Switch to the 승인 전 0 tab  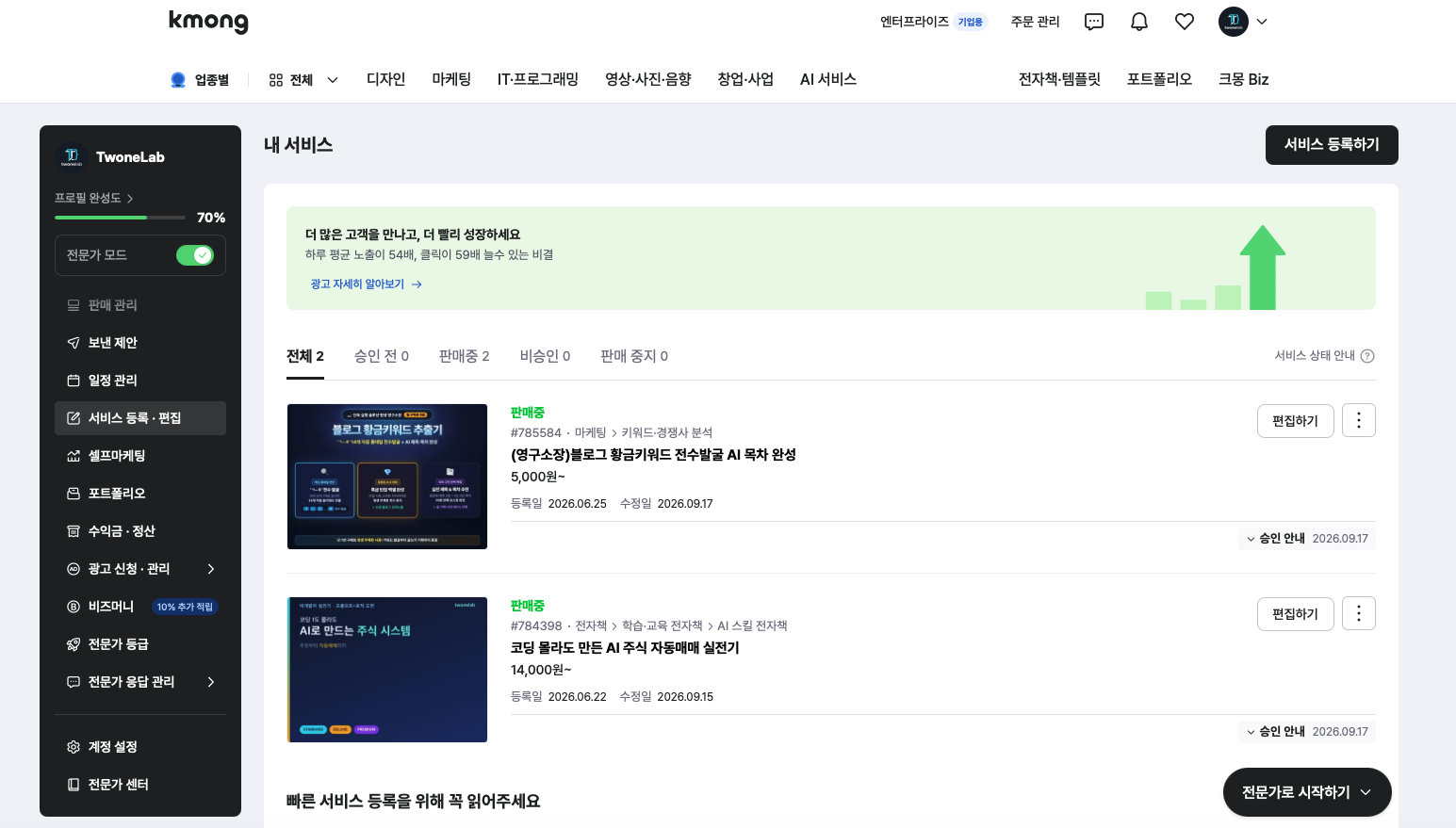click(382, 356)
